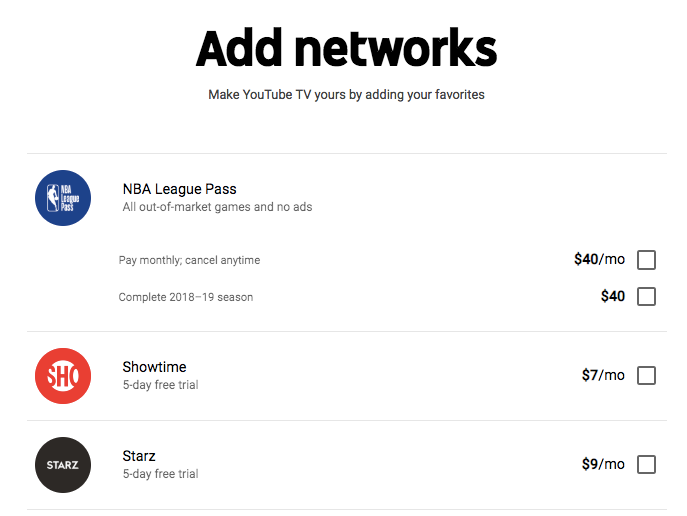Click the $9/mo Starz price
Viewport: 687px width, 516px height.
click(x=603, y=465)
